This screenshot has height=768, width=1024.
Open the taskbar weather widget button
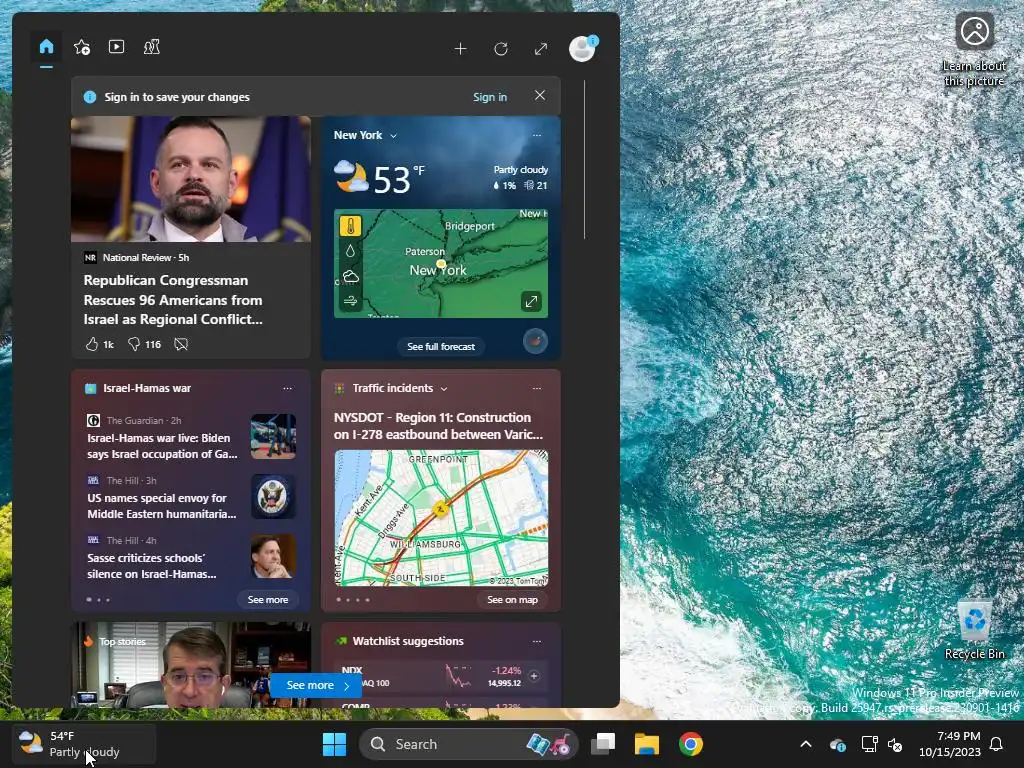tap(84, 744)
